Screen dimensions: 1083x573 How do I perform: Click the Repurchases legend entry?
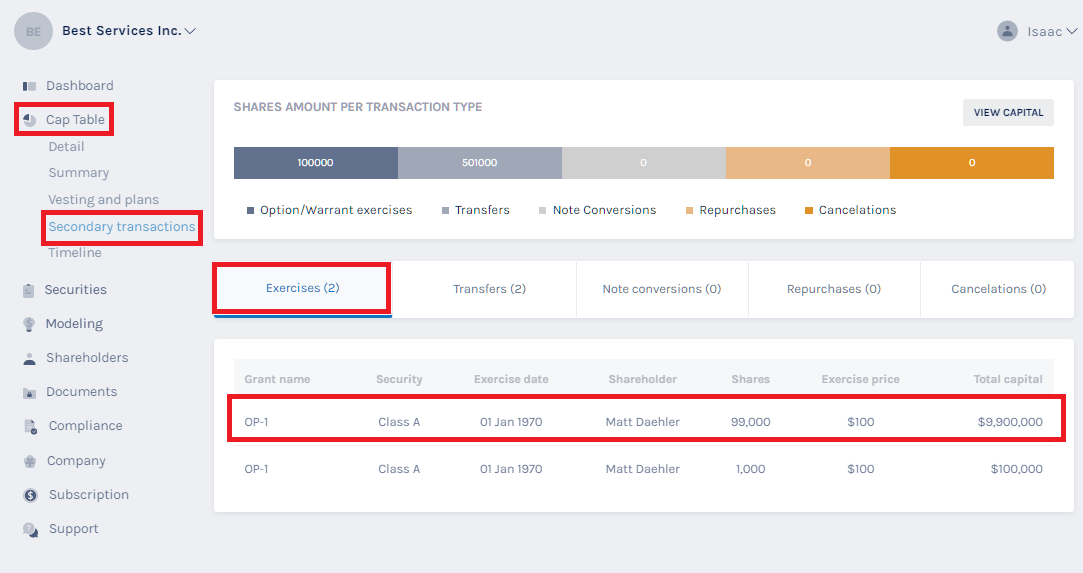[731, 210]
